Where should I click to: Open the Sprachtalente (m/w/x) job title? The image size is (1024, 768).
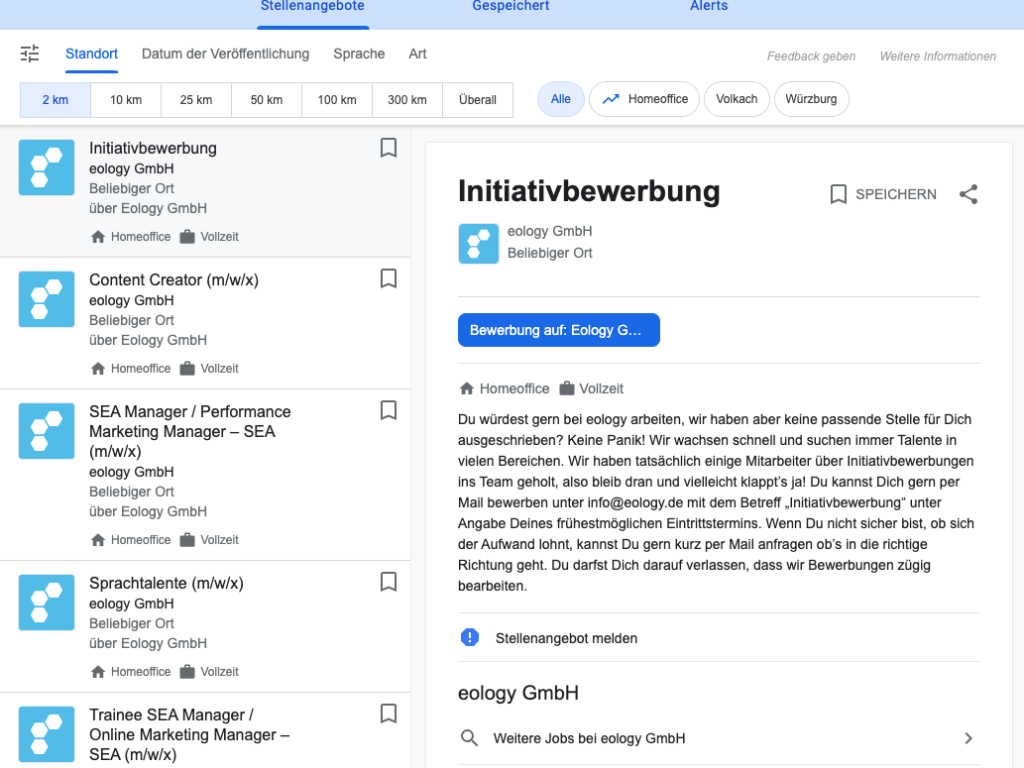pyautogui.click(x=167, y=583)
